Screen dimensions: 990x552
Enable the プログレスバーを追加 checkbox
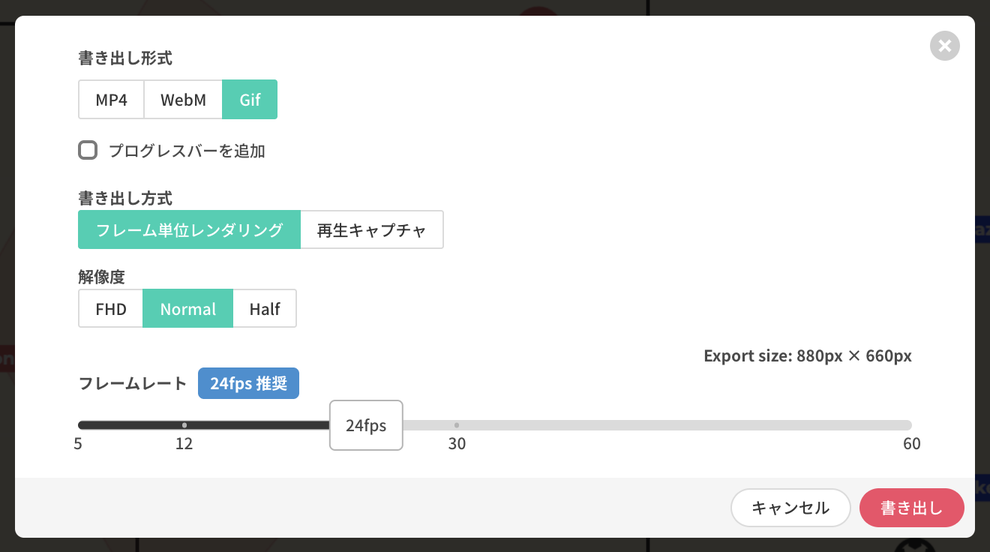pos(88,150)
